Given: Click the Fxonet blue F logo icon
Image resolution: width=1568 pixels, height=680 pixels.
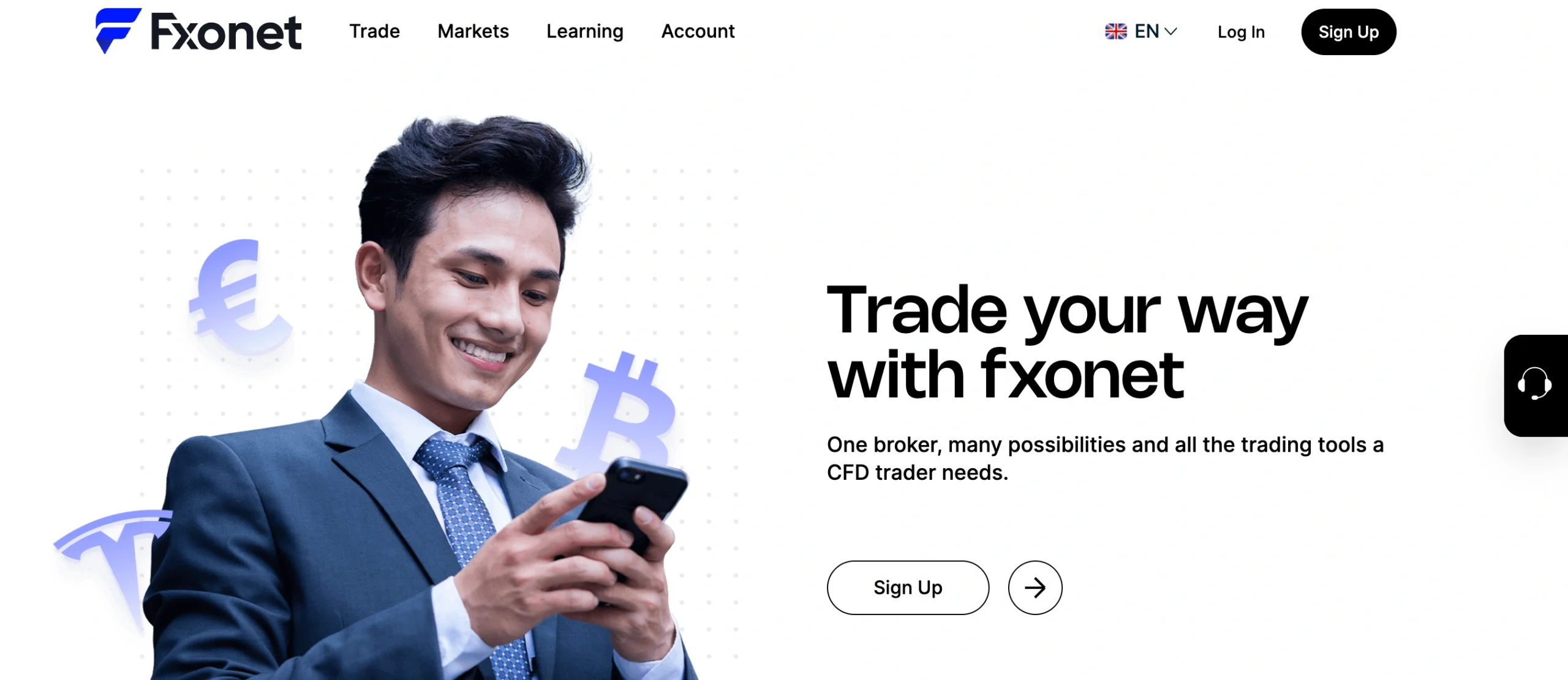Looking at the screenshot, I should pyautogui.click(x=118, y=31).
